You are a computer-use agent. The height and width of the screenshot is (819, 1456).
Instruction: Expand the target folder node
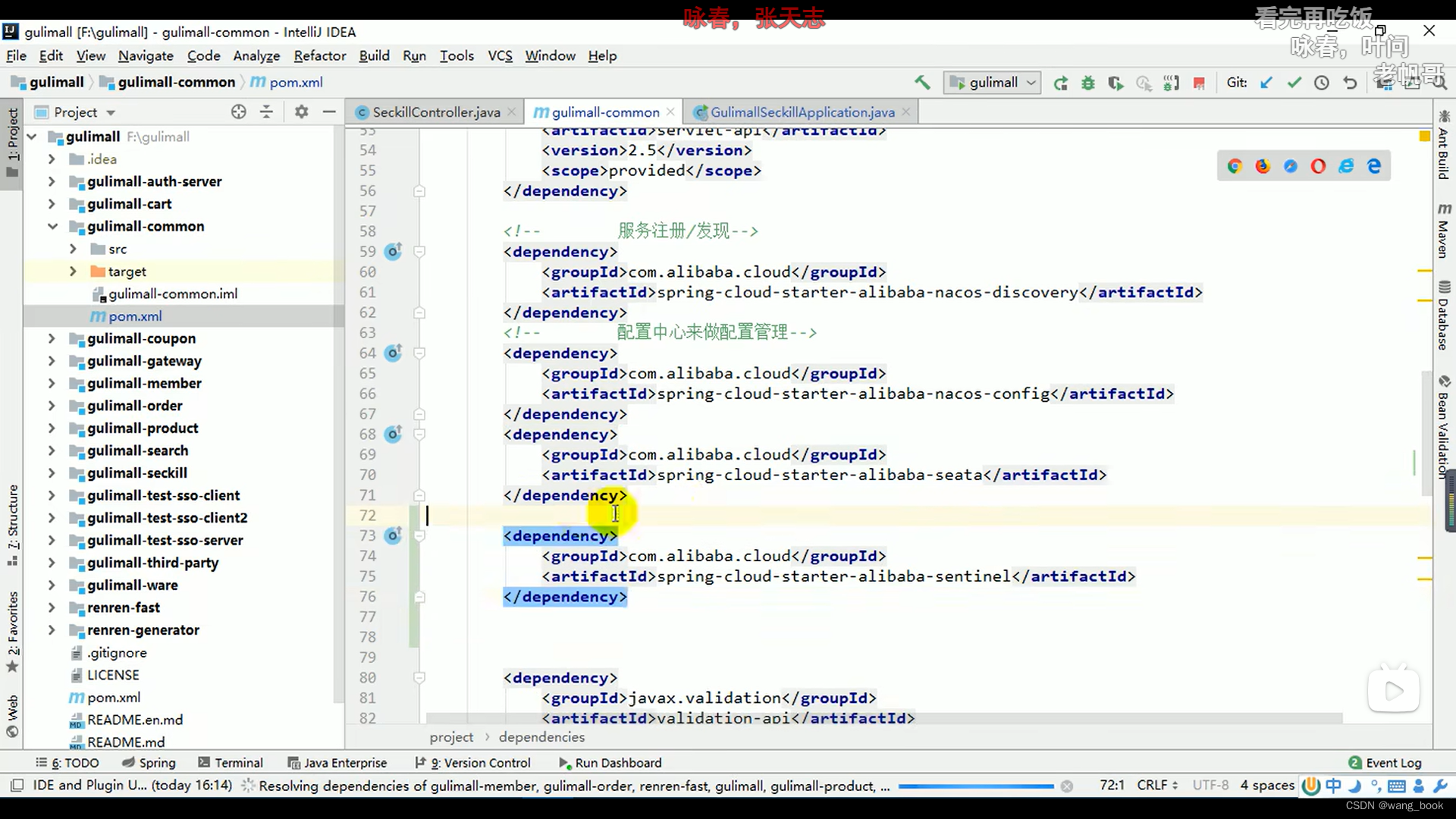point(73,271)
